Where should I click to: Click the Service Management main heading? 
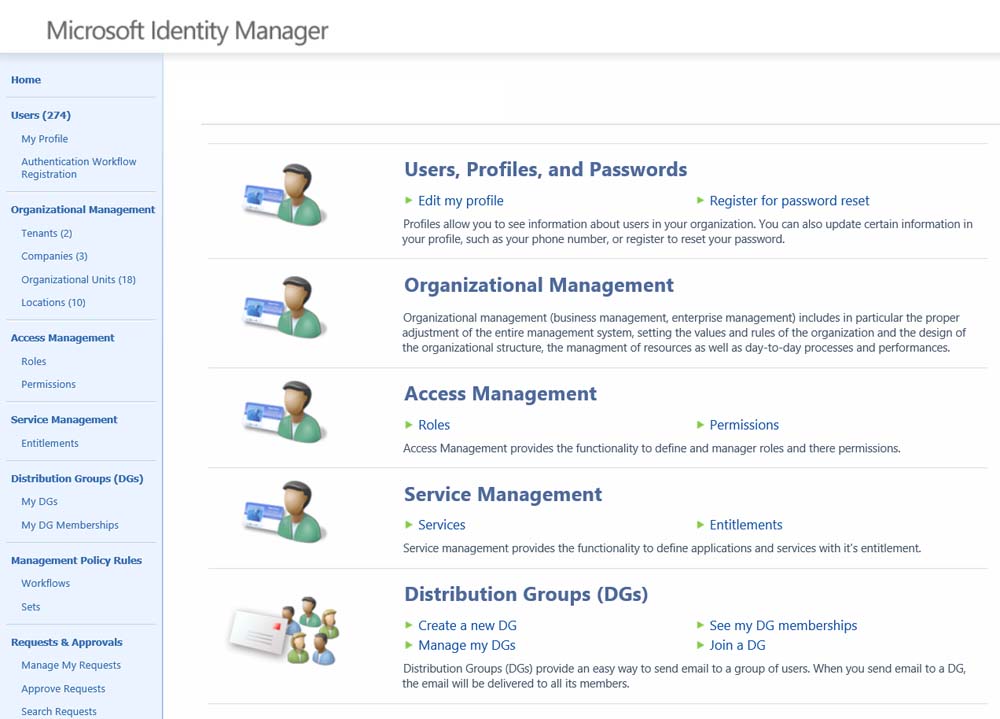coord(503,494)
